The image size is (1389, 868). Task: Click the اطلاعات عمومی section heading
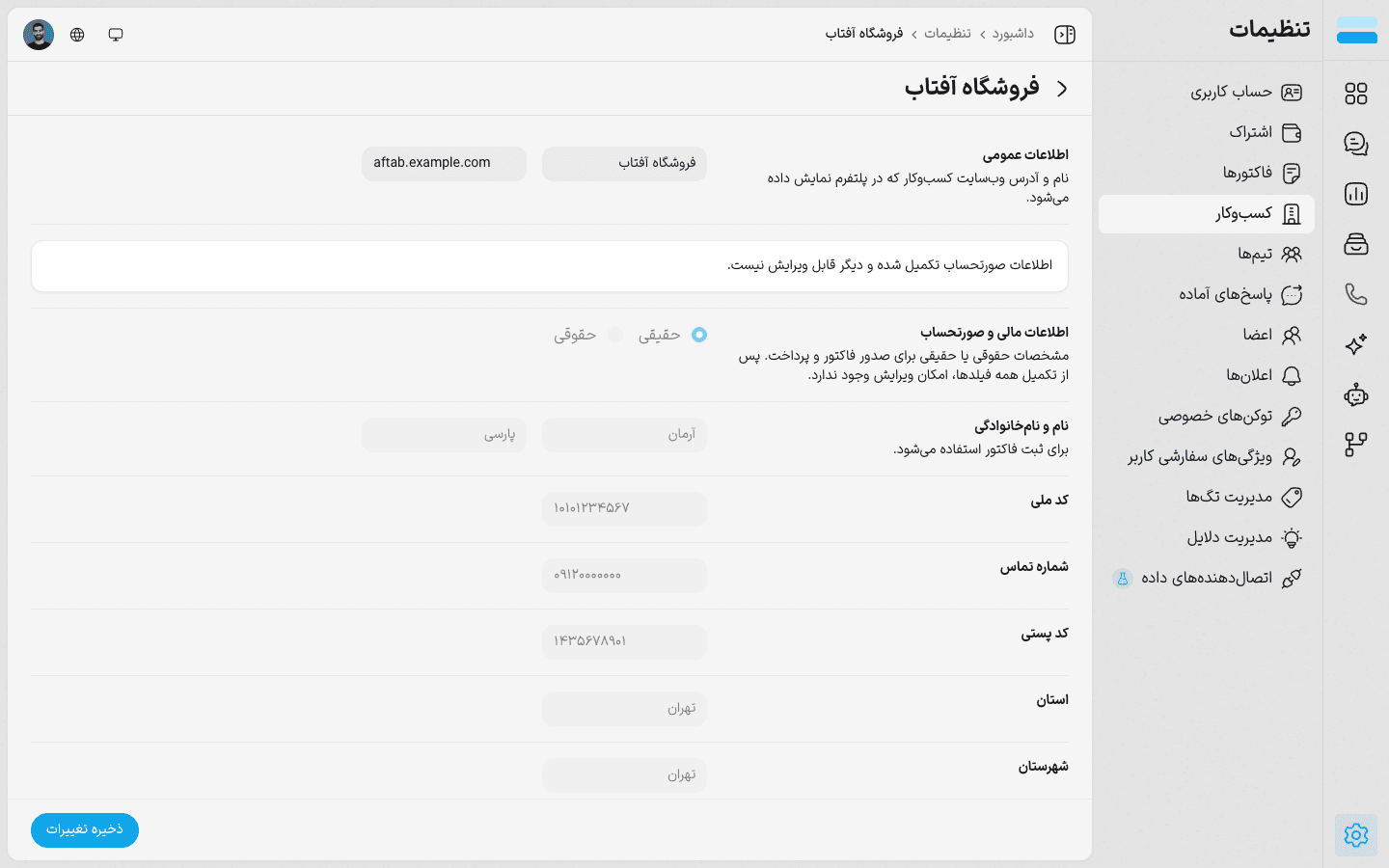(1025, 155)
